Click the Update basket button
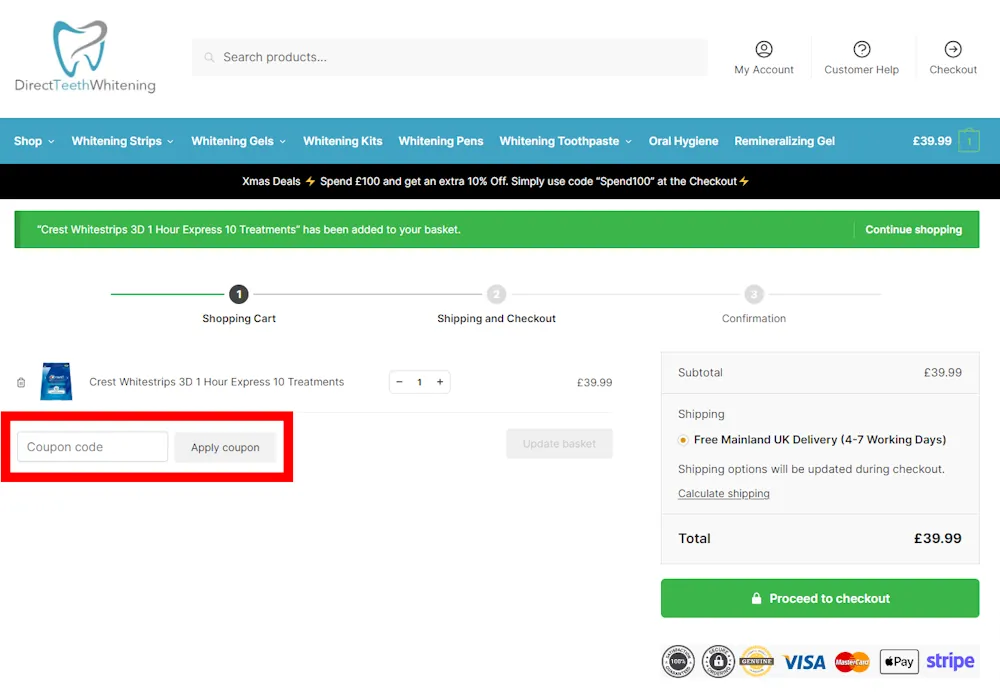 (x=559, y=444)
